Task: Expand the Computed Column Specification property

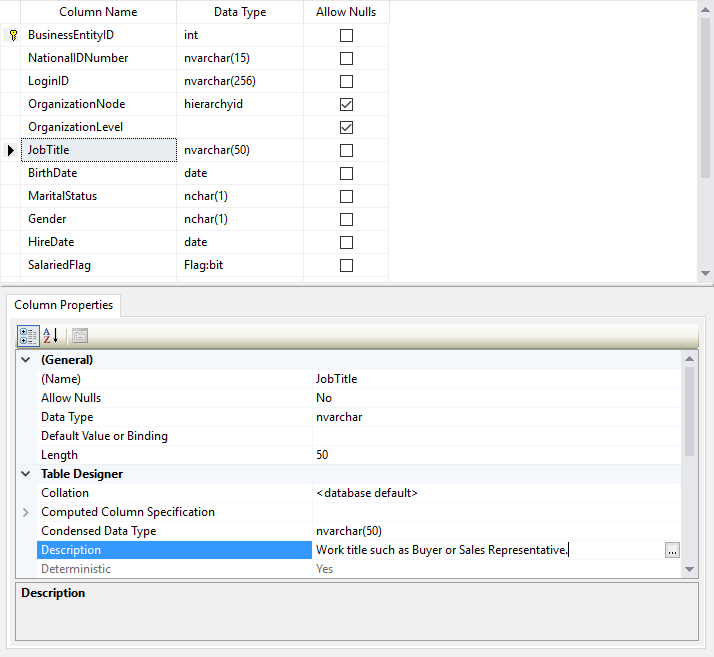Action: (26, 512)
